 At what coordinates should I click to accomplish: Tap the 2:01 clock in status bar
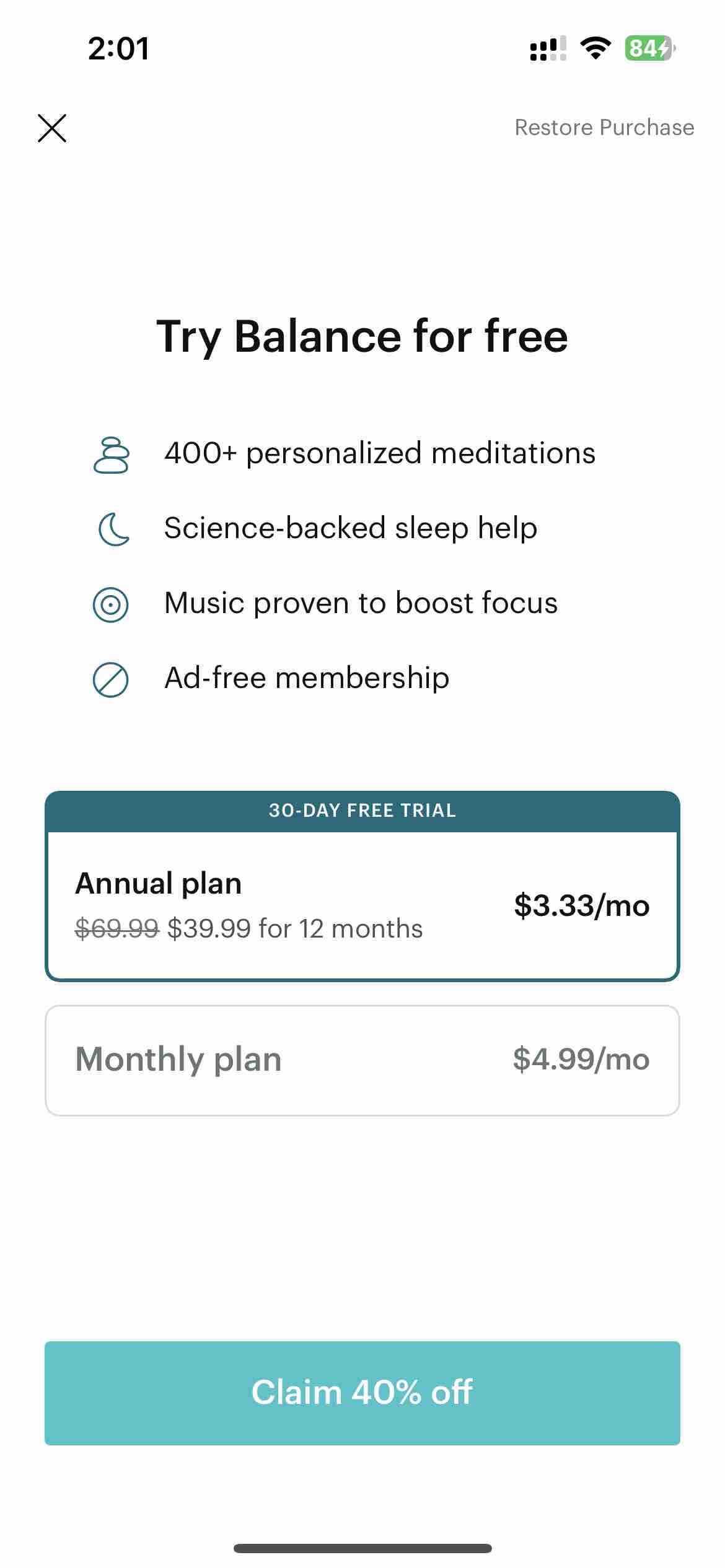pyautogui.click(x=118, y=48)
